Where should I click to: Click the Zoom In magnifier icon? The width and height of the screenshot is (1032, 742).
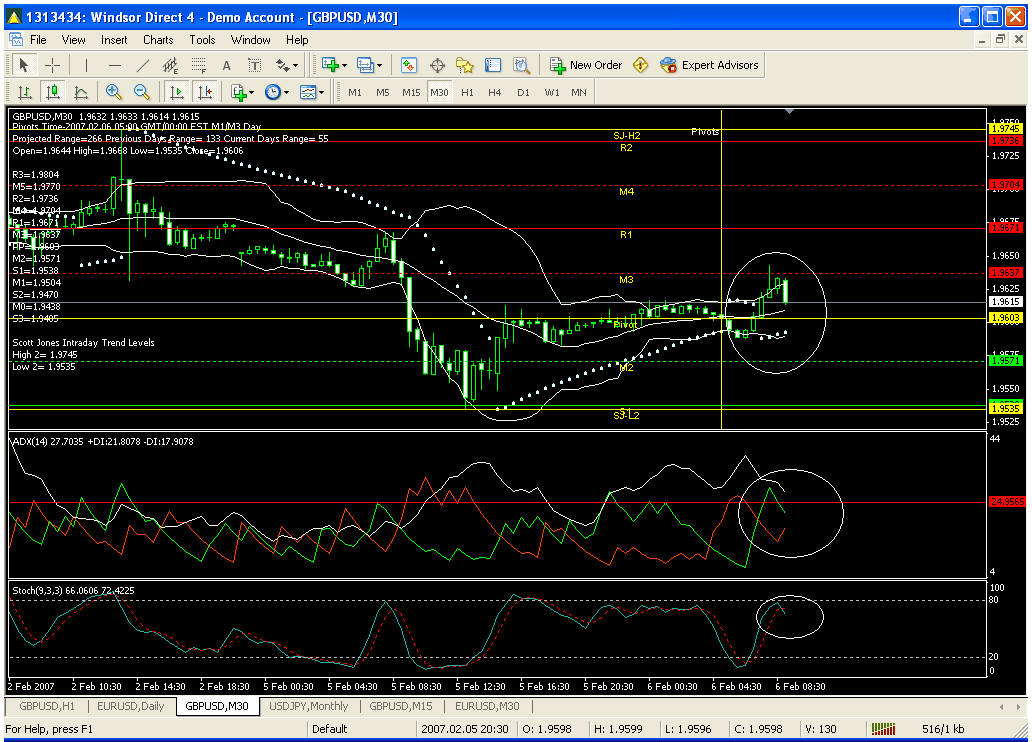pyautogui.click(x=114, y=92)
